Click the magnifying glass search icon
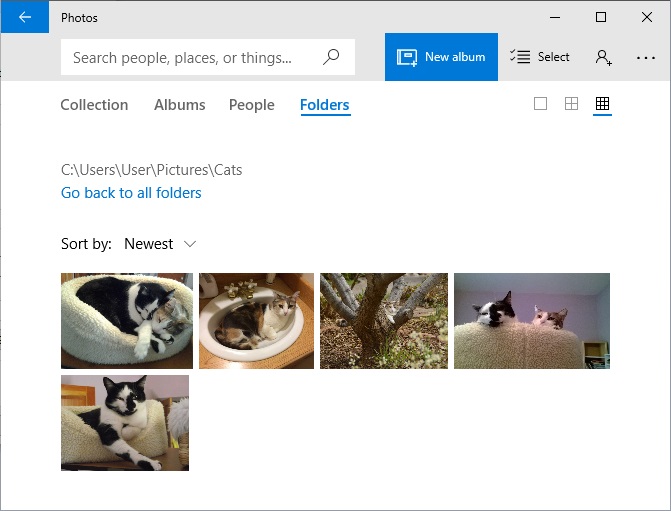Screen dimensions: 671x511 click(331, 57)
